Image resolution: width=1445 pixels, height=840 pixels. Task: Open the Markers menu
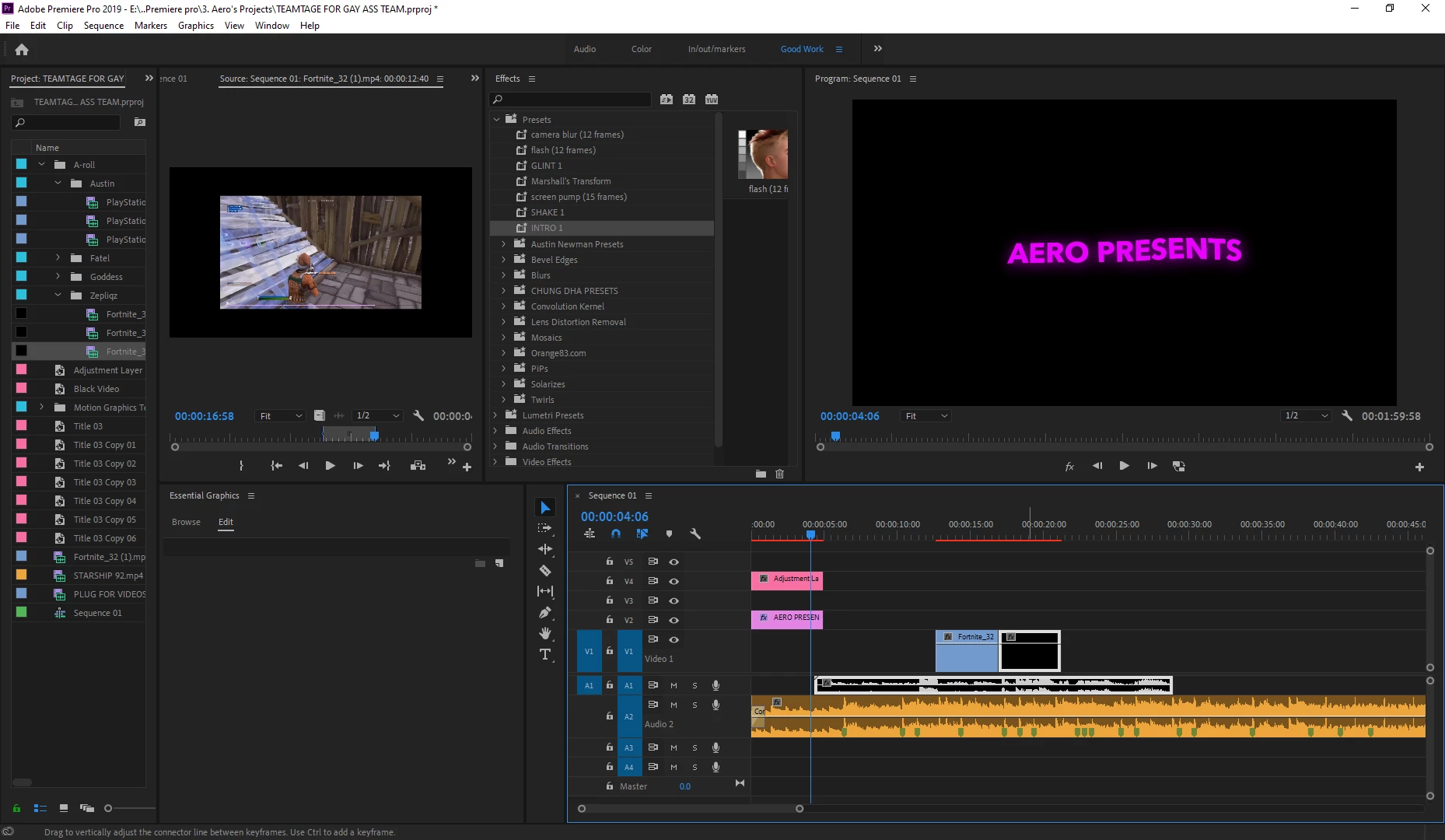click(151, 26)
